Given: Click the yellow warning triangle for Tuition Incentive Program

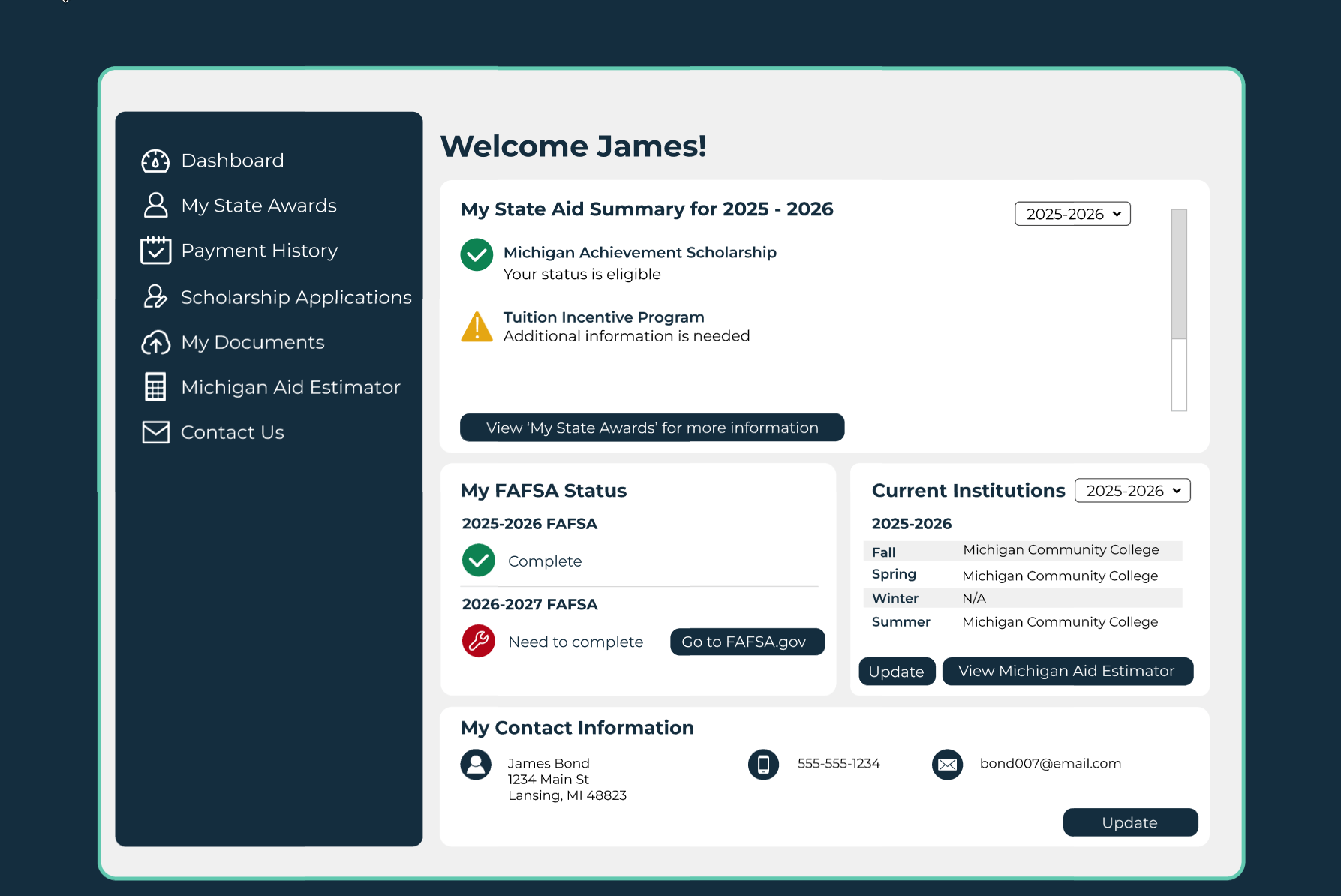Looking at the screenshot, I should click(x=477, y=326).
